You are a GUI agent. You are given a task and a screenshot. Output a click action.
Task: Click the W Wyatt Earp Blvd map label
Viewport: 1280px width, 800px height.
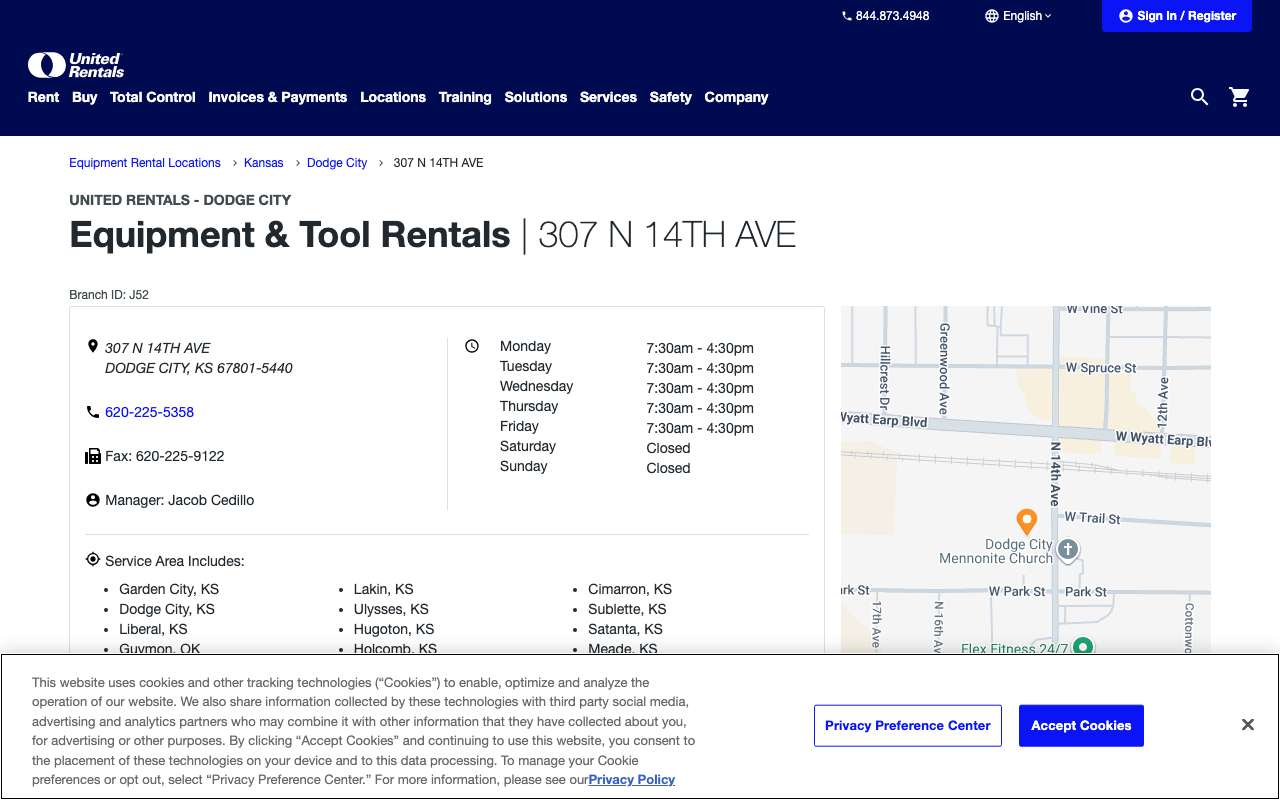coord(1163,439)
